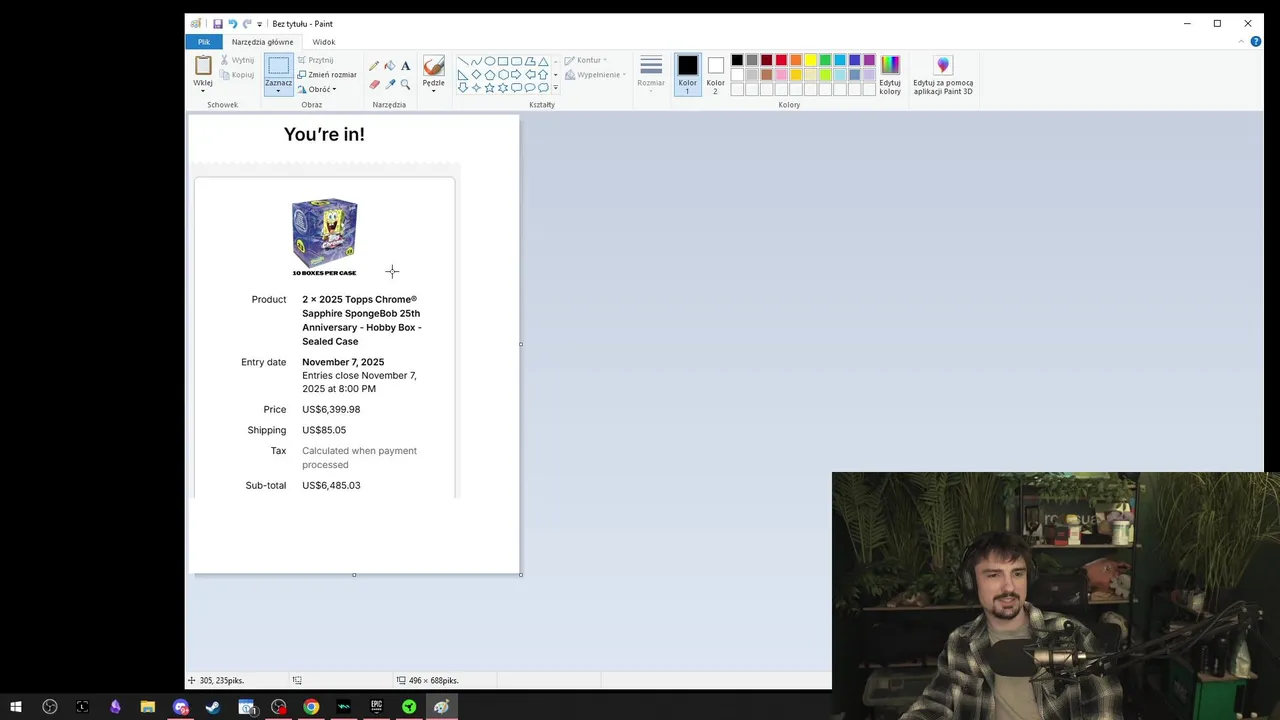Screen dimensions: 1280x720
Task: Open the Wypełnienie fill dropdown
Action: coord(595,75)
